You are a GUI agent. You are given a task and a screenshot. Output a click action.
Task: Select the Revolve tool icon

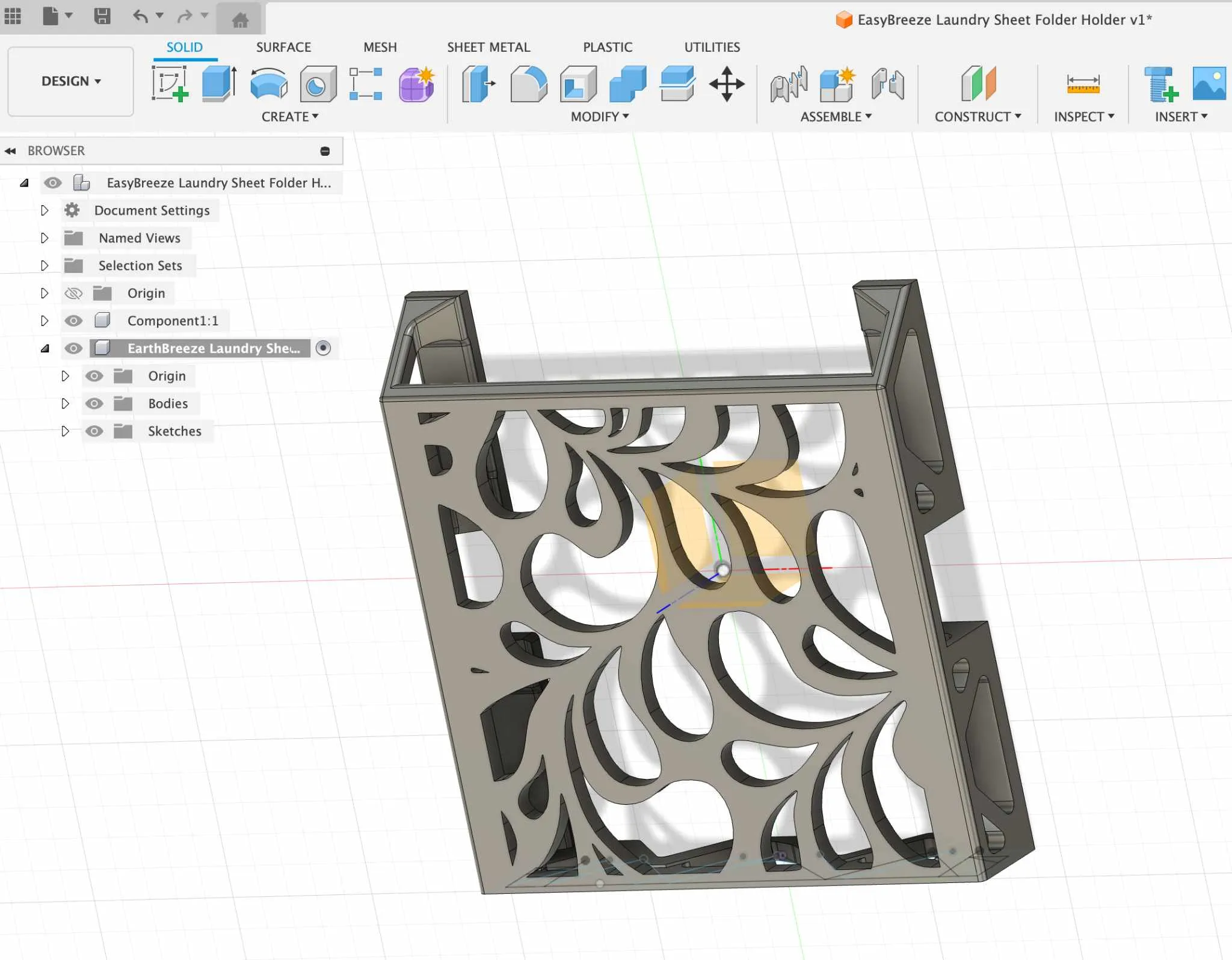(268, 84)
